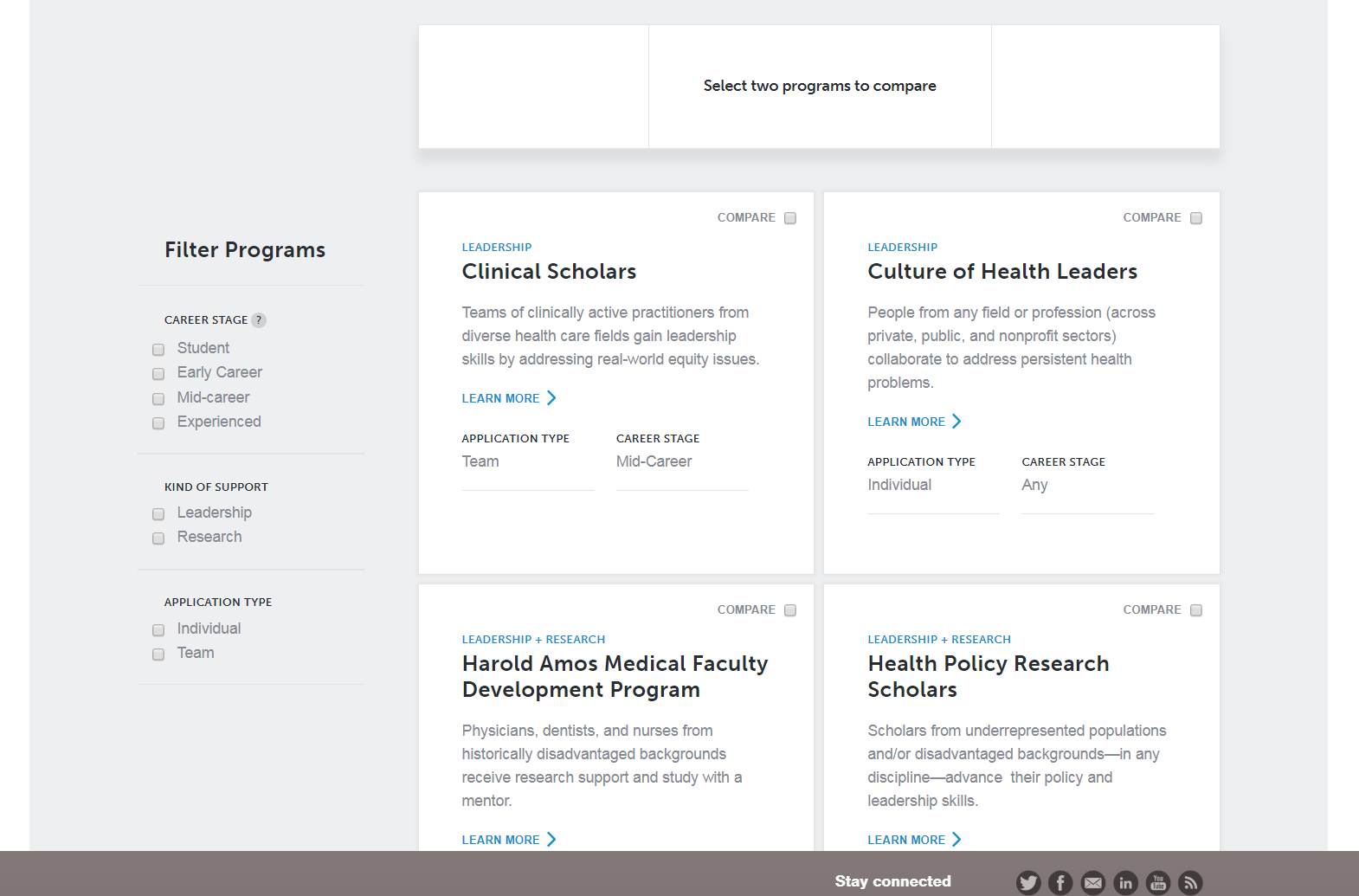Image resolution: width=1359 pixels, height=896 pixels.
Task: Click the Clinical Scholars title
Action: (549, 272)
